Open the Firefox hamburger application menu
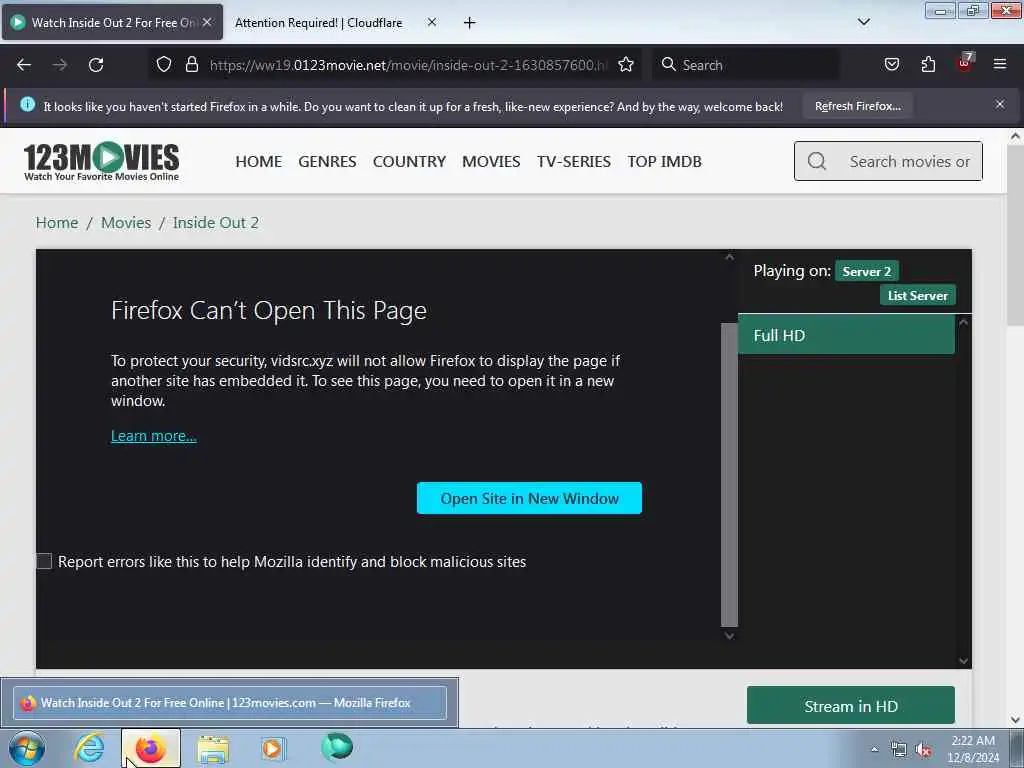The height and width of the screenshot is (768, 1024). pyautogui.click(x=1000, y=64)
